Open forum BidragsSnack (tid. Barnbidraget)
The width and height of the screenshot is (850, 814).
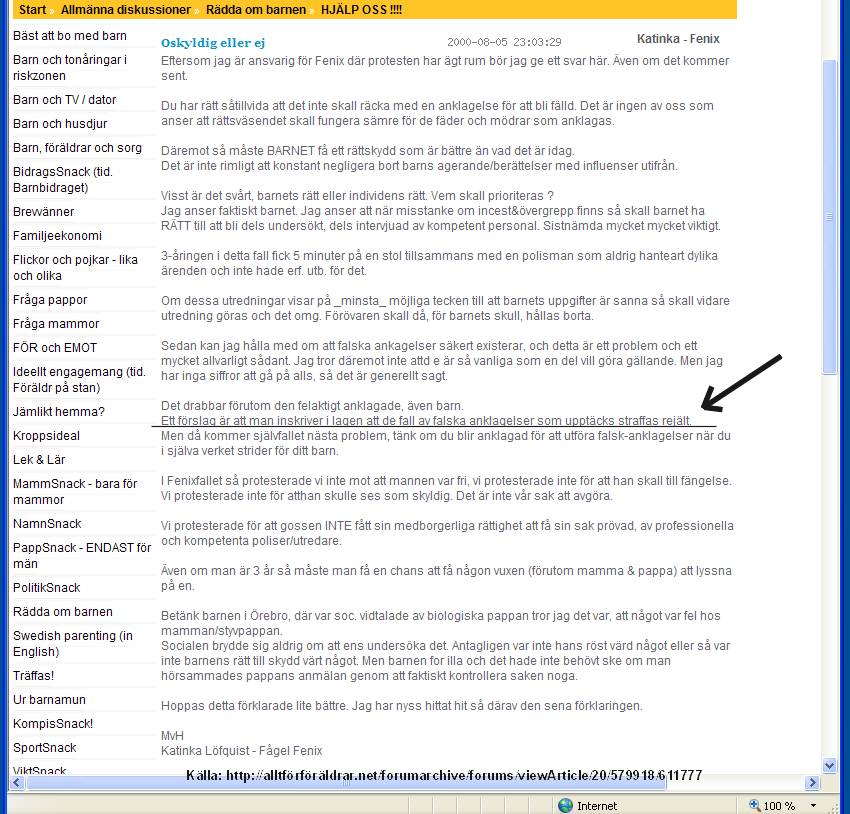(63, 179)
